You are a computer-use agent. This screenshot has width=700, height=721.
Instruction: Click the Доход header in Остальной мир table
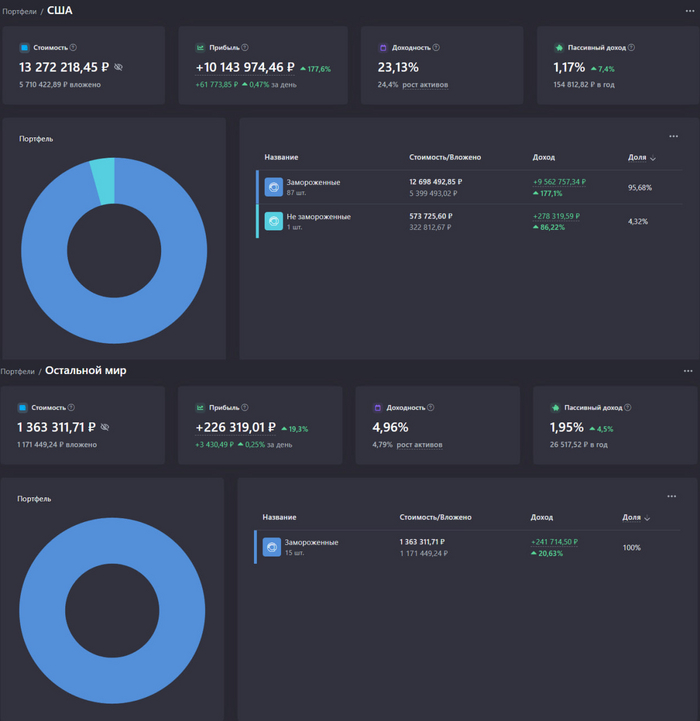(542, 517)
